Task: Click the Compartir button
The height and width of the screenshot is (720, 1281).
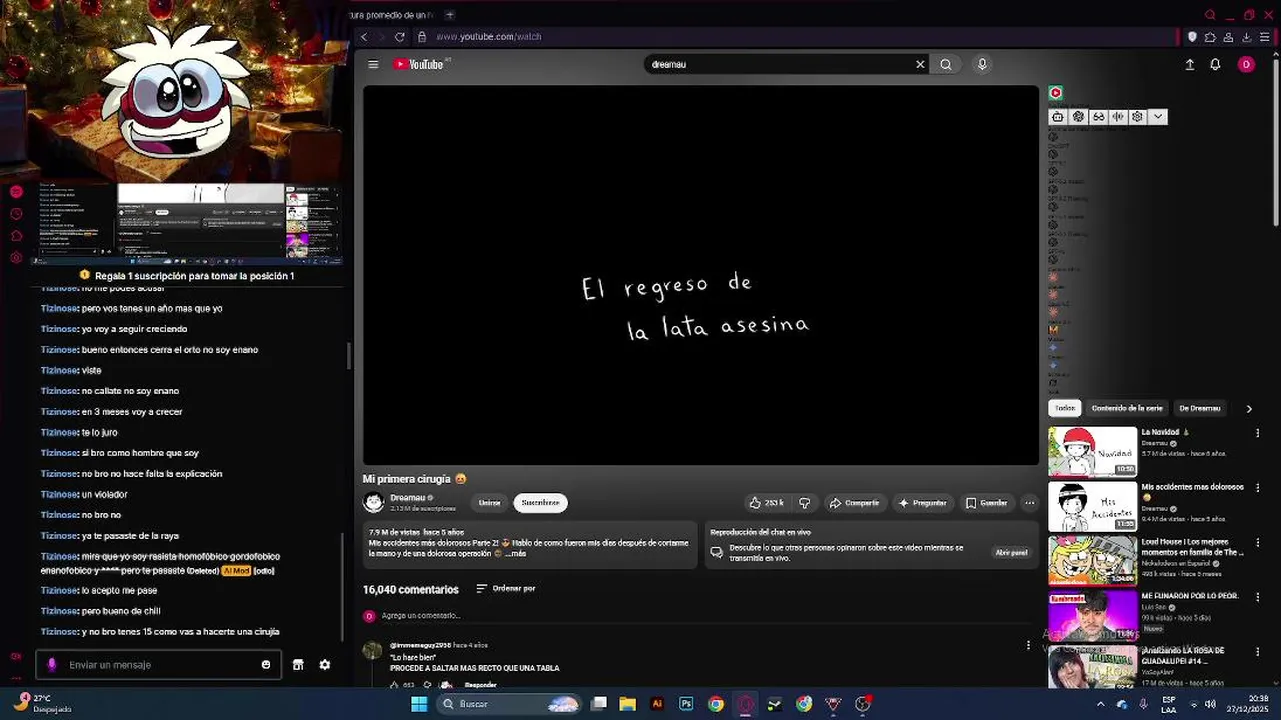Action: pos(854,503)
